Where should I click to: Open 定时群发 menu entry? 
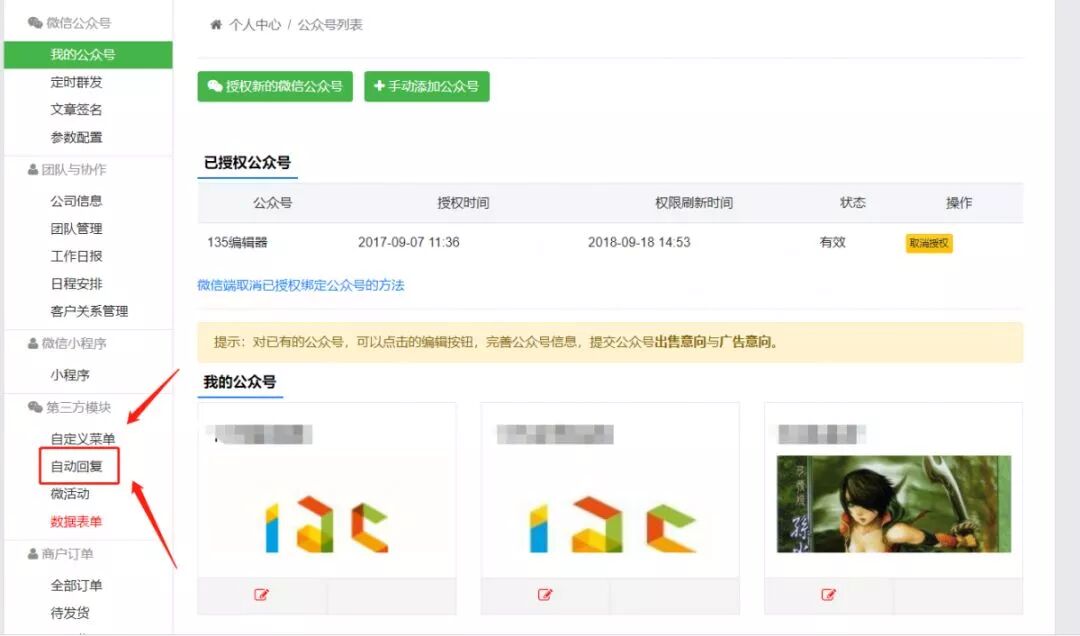76,82
